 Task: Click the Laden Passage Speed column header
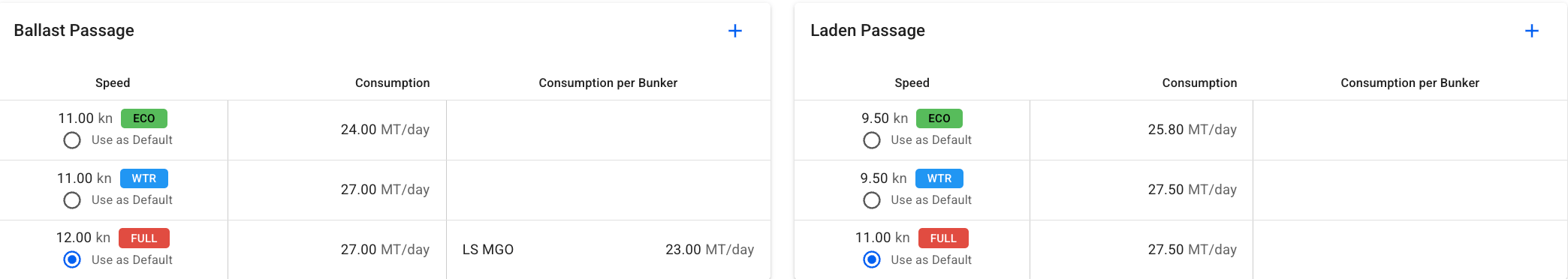912,82
